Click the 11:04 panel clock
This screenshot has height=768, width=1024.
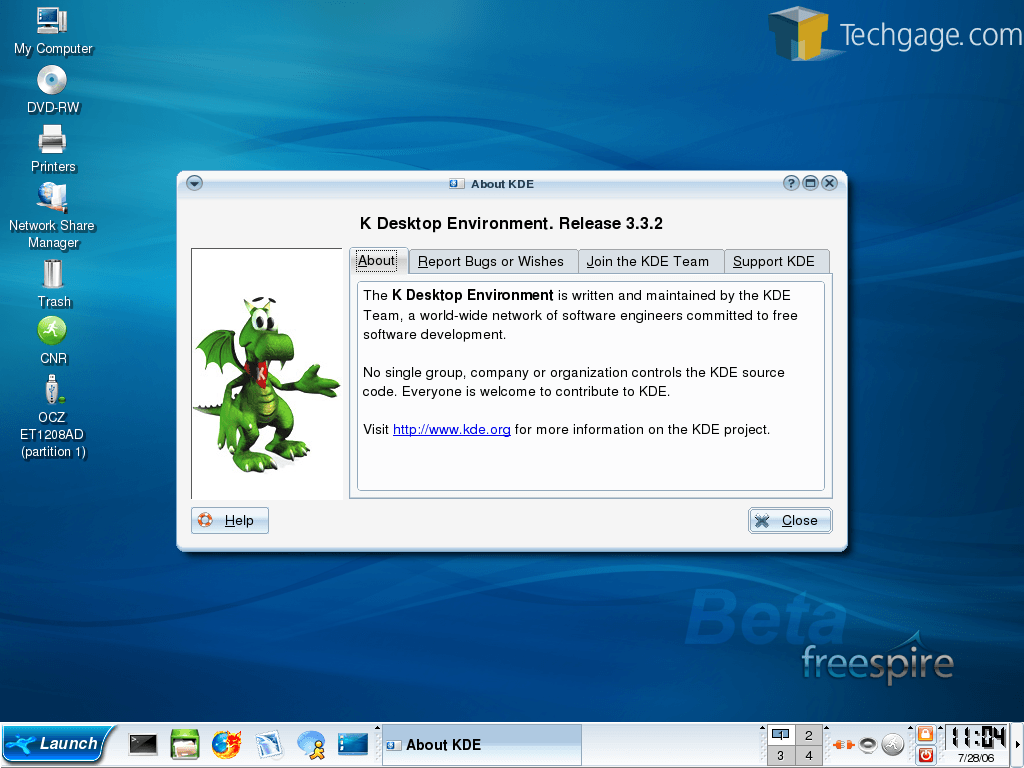point(977,738)
